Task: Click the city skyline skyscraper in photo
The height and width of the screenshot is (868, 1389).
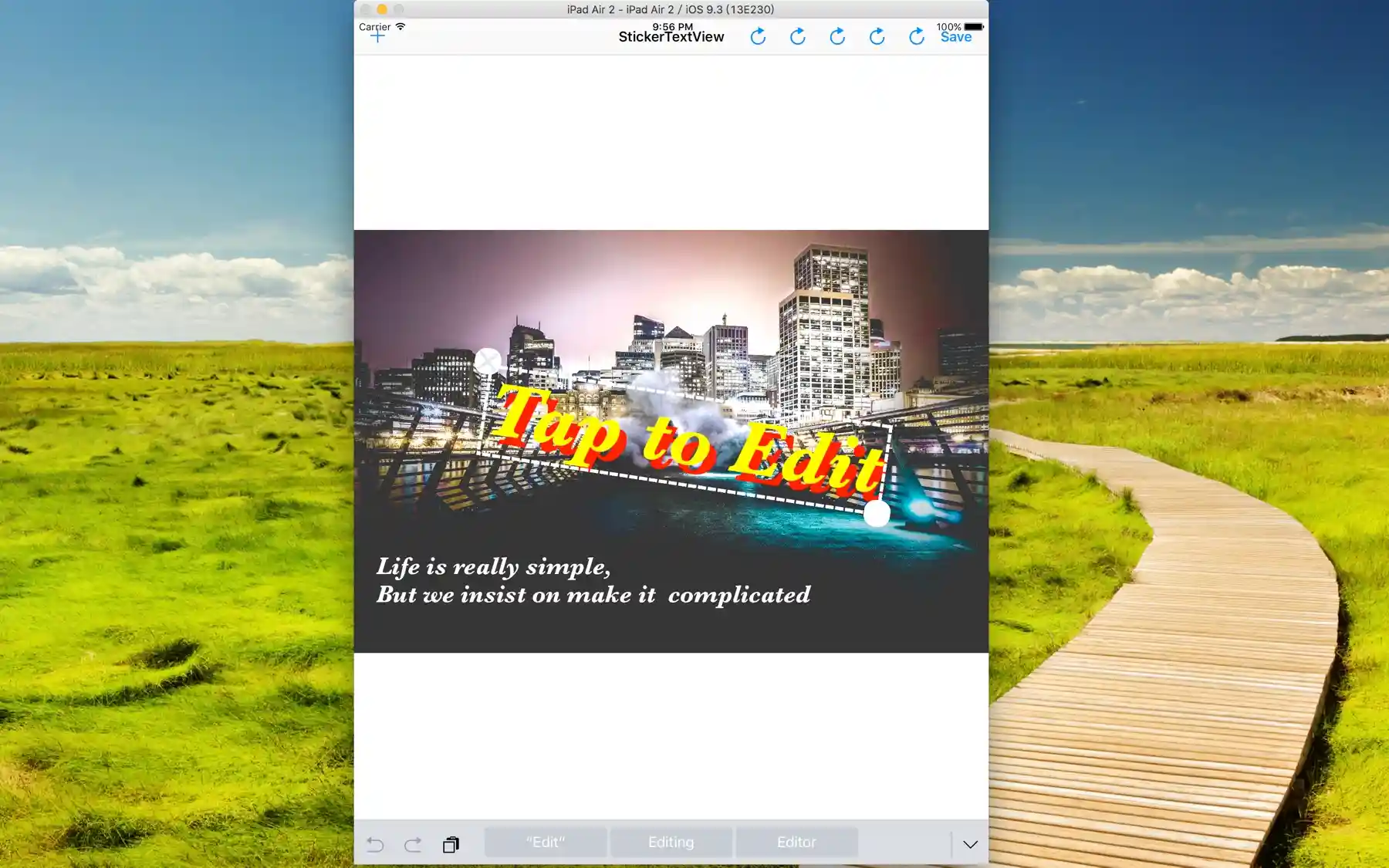Action: tap(824, 332)
